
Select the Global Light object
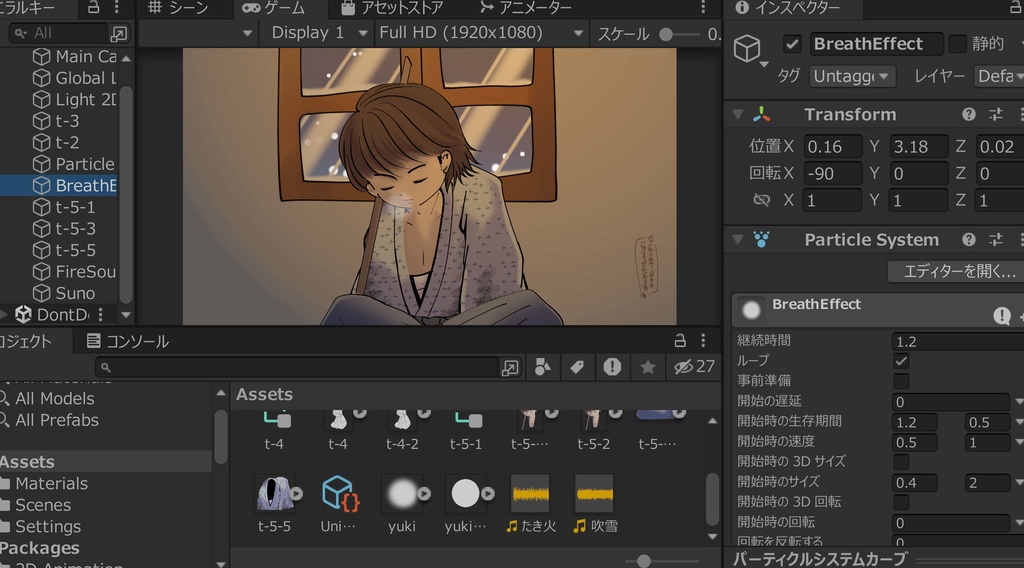[74, 78]
